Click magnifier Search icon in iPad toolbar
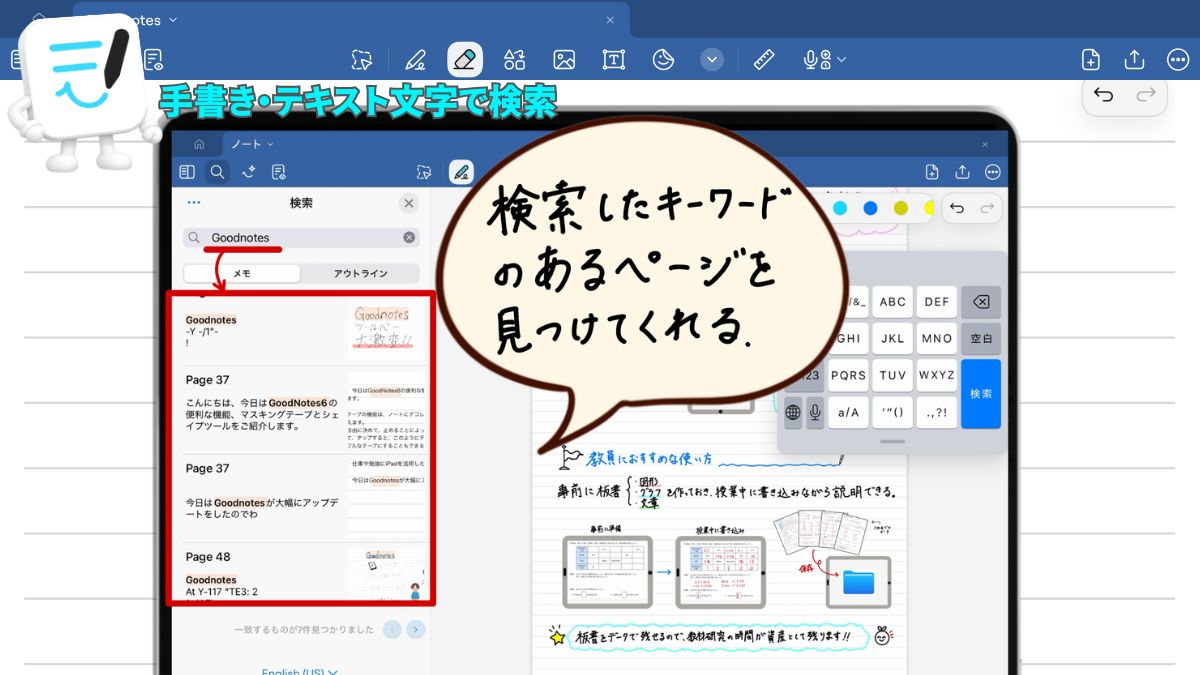 coord(217,172)
